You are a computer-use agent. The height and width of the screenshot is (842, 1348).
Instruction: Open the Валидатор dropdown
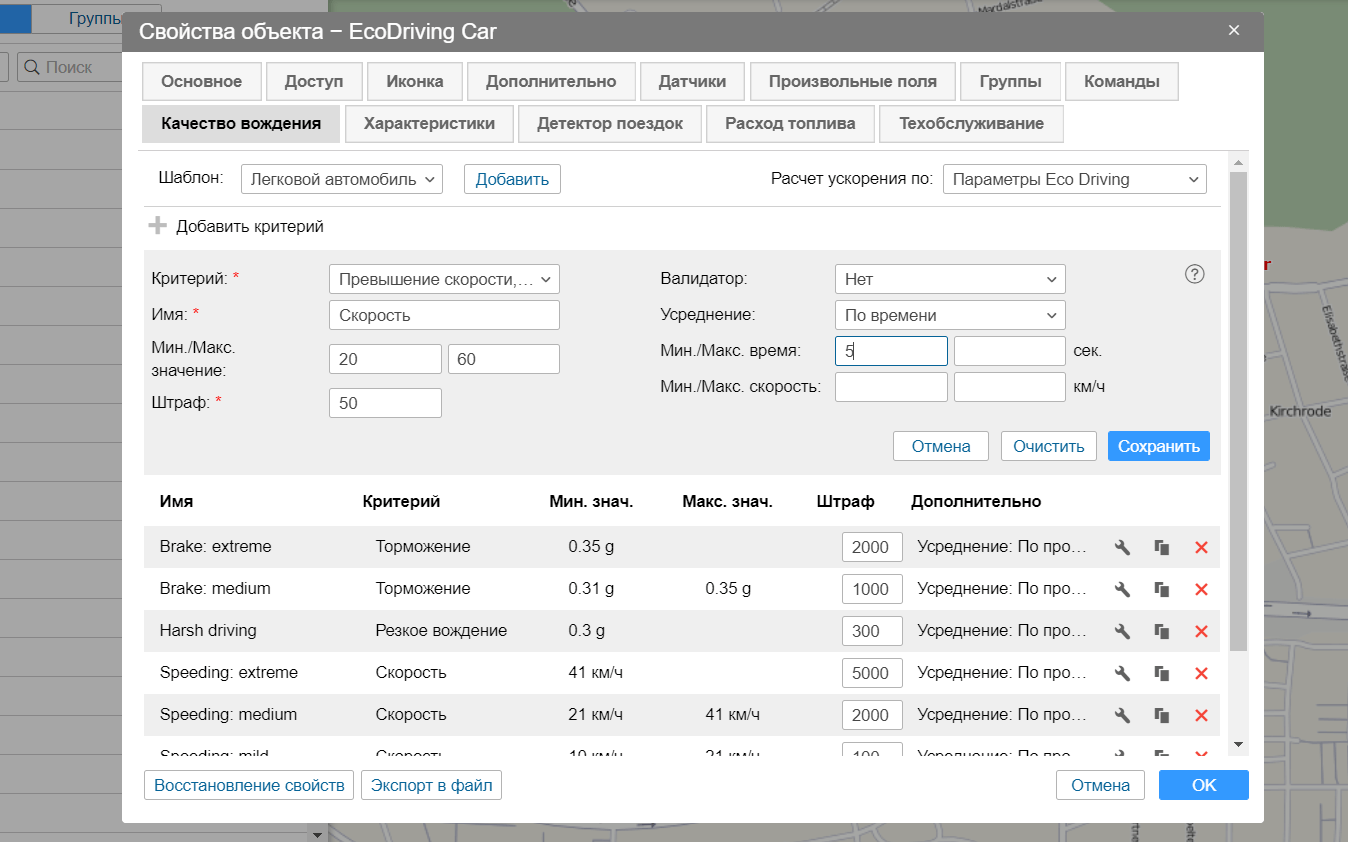[x=950, y=279]
